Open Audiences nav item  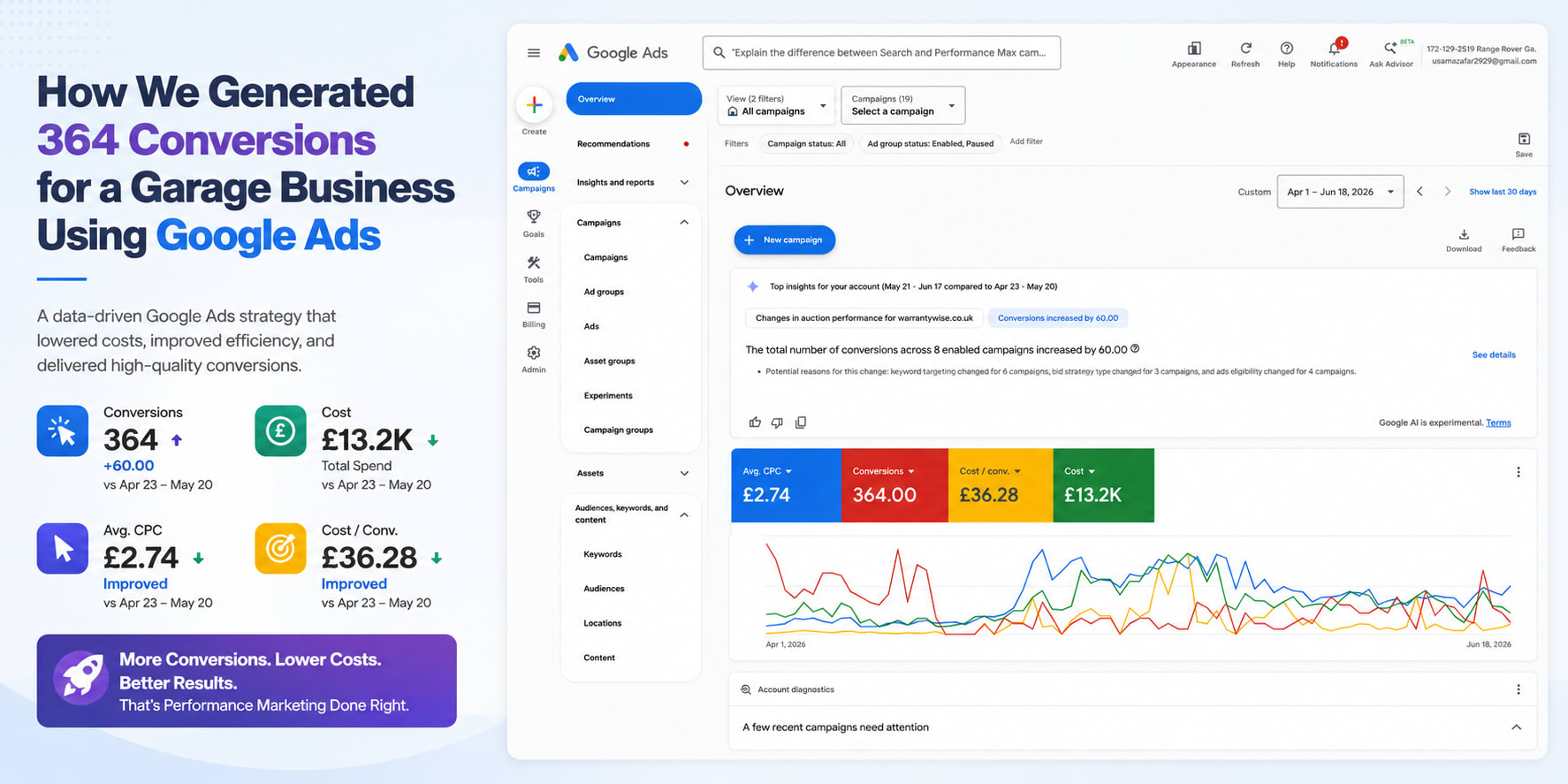click(x=604, y=589)
